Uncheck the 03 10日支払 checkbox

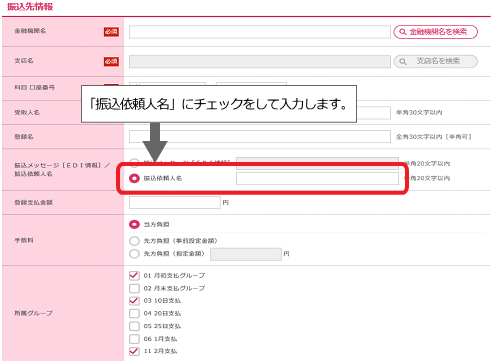134,301
